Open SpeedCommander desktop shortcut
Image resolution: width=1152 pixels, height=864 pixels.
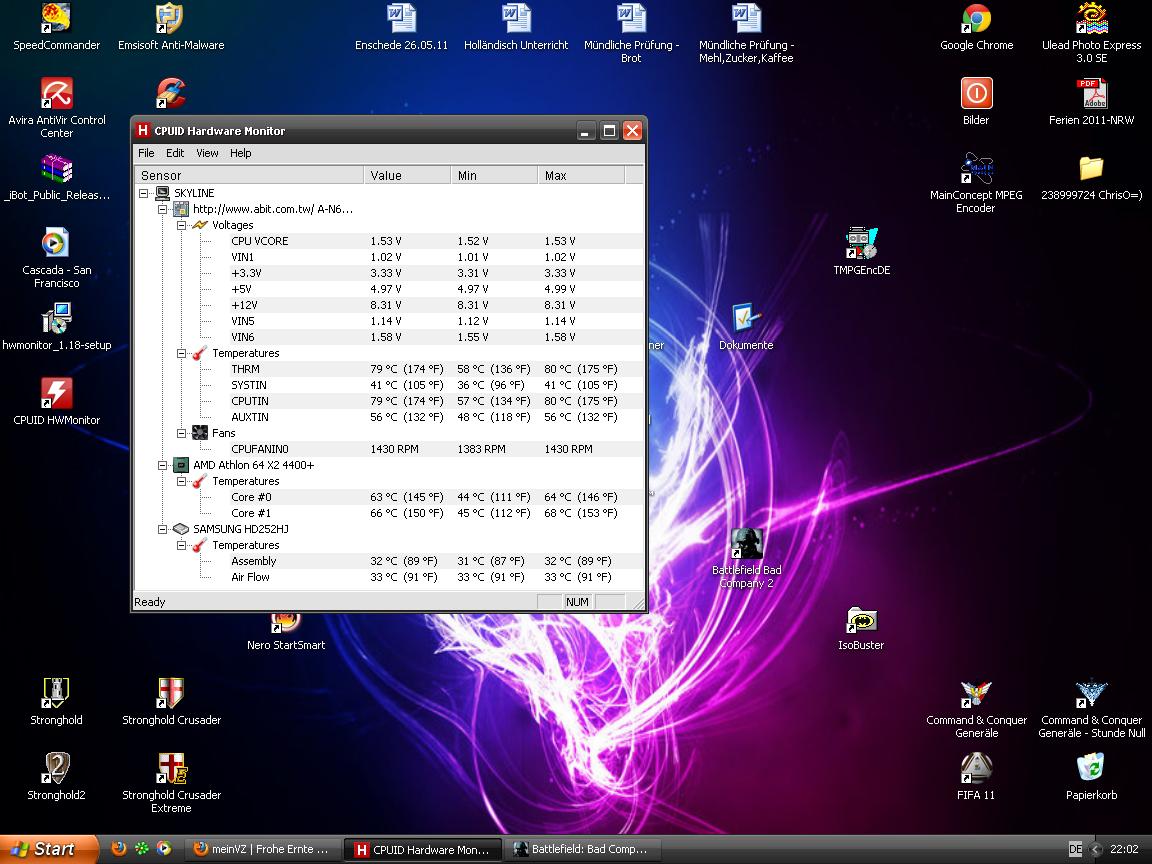[56, 19]
